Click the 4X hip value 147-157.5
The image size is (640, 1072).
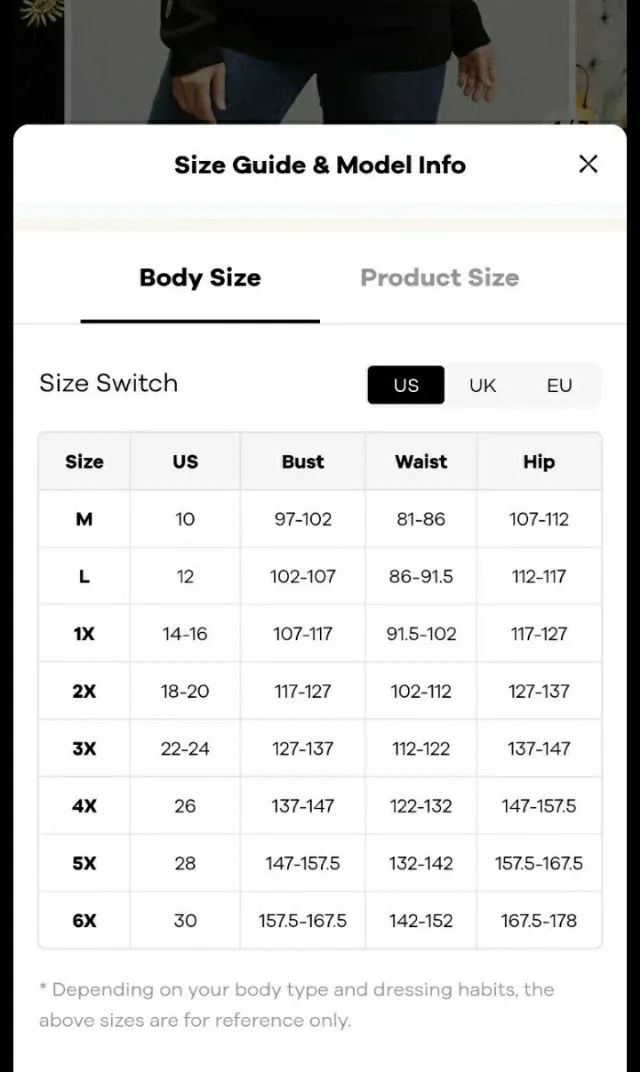[x=539, y=806]
